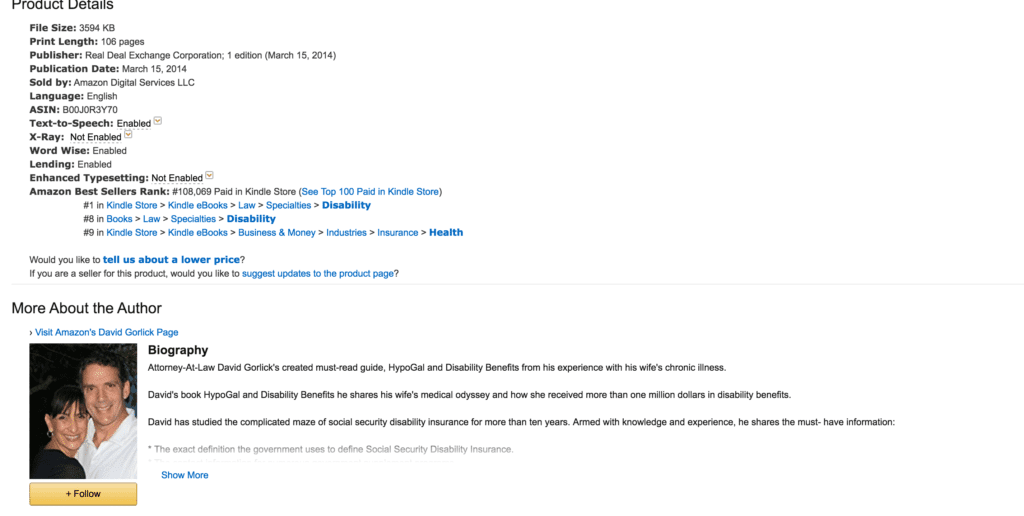This screenshot has width=1024, height=516.
Task: Click See Top 100 Paid in Kindle Store
Action: coord(370,191)
